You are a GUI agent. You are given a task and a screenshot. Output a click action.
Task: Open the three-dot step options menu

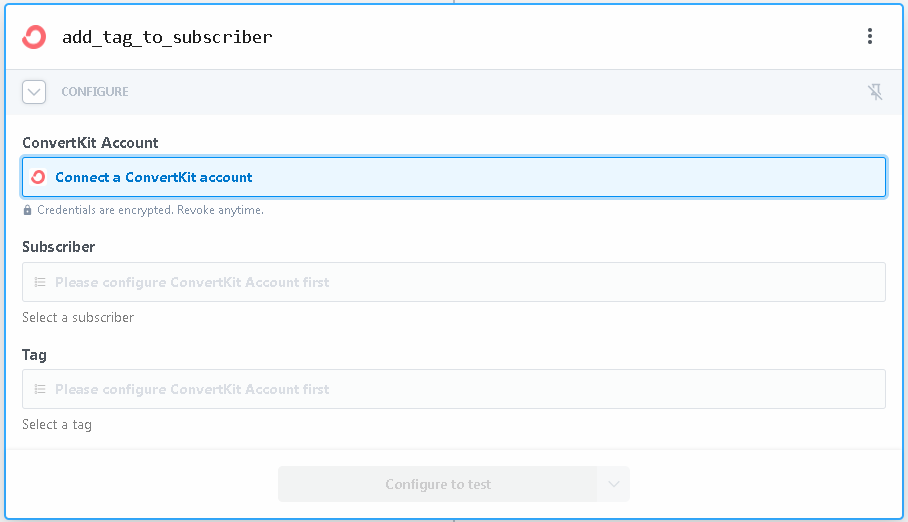[870, 36]
